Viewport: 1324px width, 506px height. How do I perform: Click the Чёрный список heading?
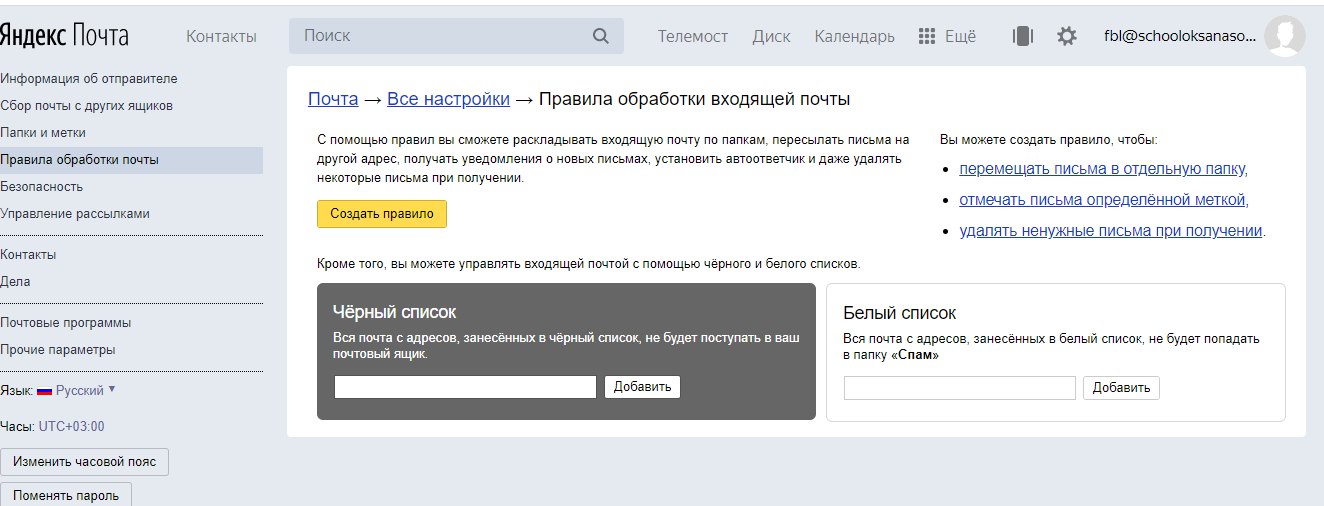(x=395, y=312)
